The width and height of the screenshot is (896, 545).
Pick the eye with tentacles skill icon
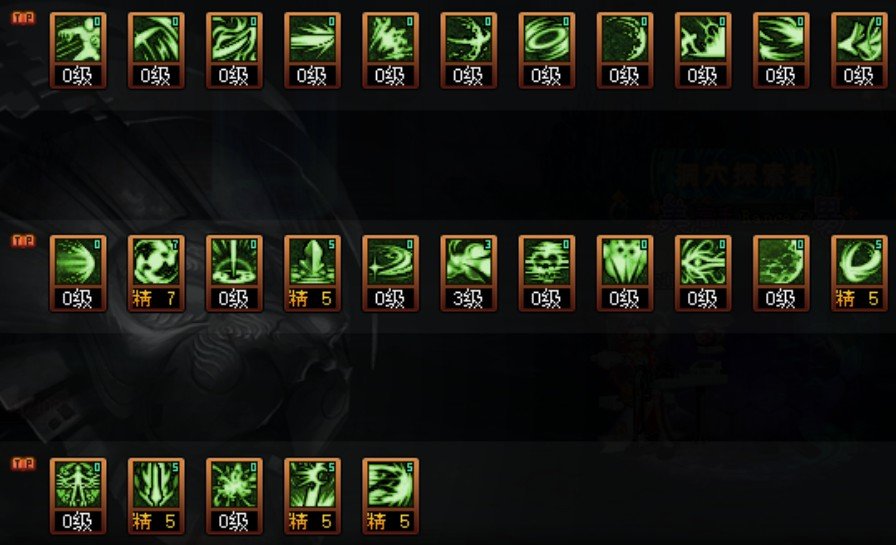click(x=703, y=273)
